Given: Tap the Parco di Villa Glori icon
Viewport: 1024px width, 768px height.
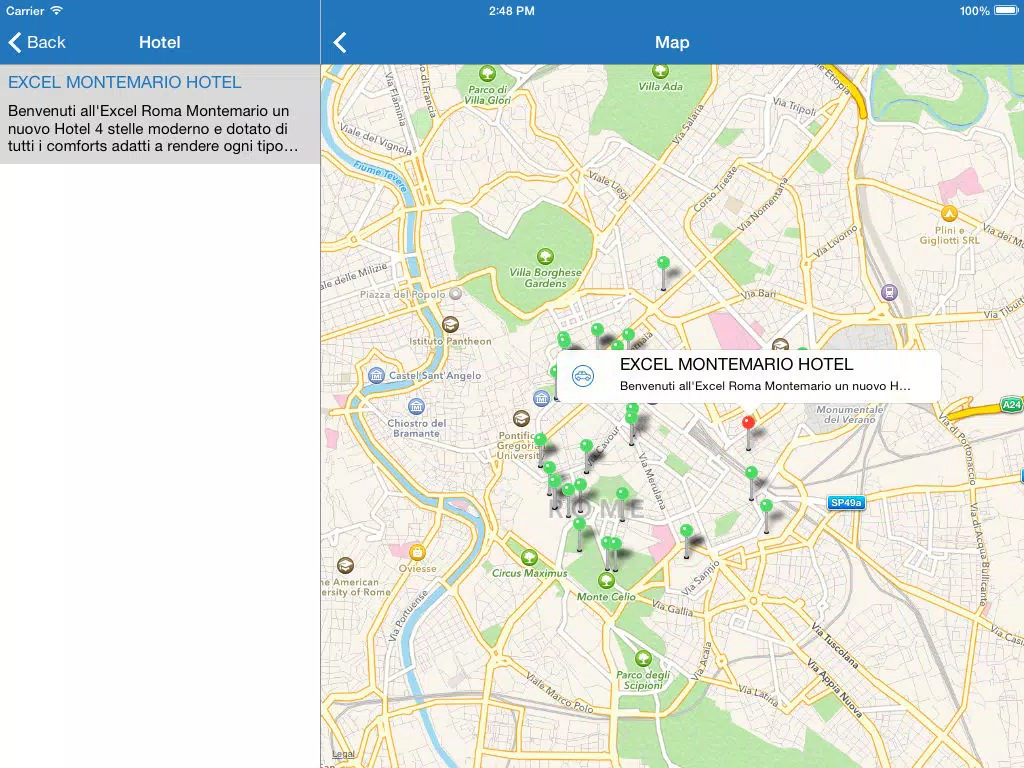Looking at the screenshot, I should [x=487, y=73].
